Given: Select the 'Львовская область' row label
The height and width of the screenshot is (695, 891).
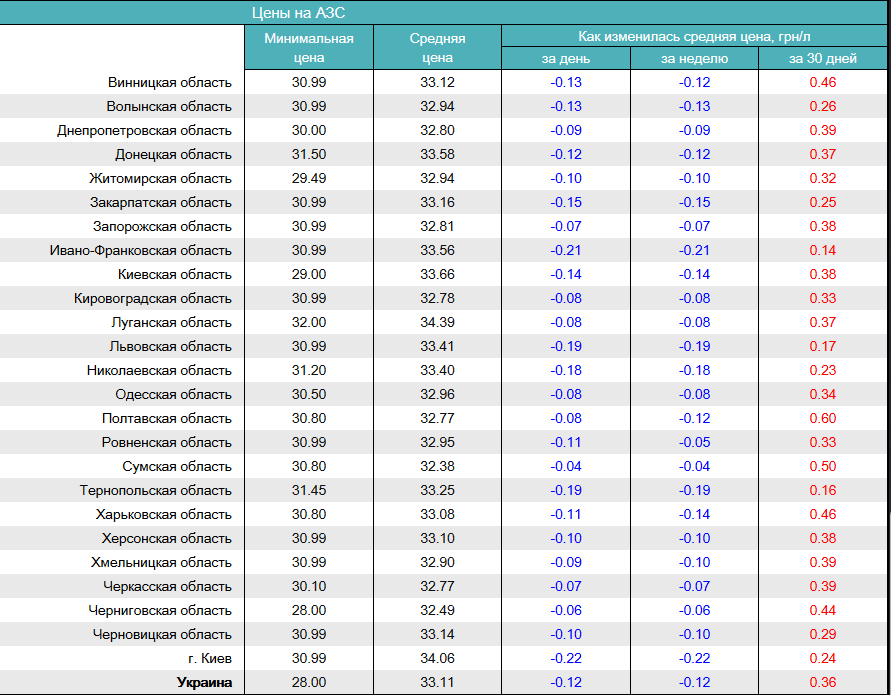Looking at the screenshot, I should point(171,346).
